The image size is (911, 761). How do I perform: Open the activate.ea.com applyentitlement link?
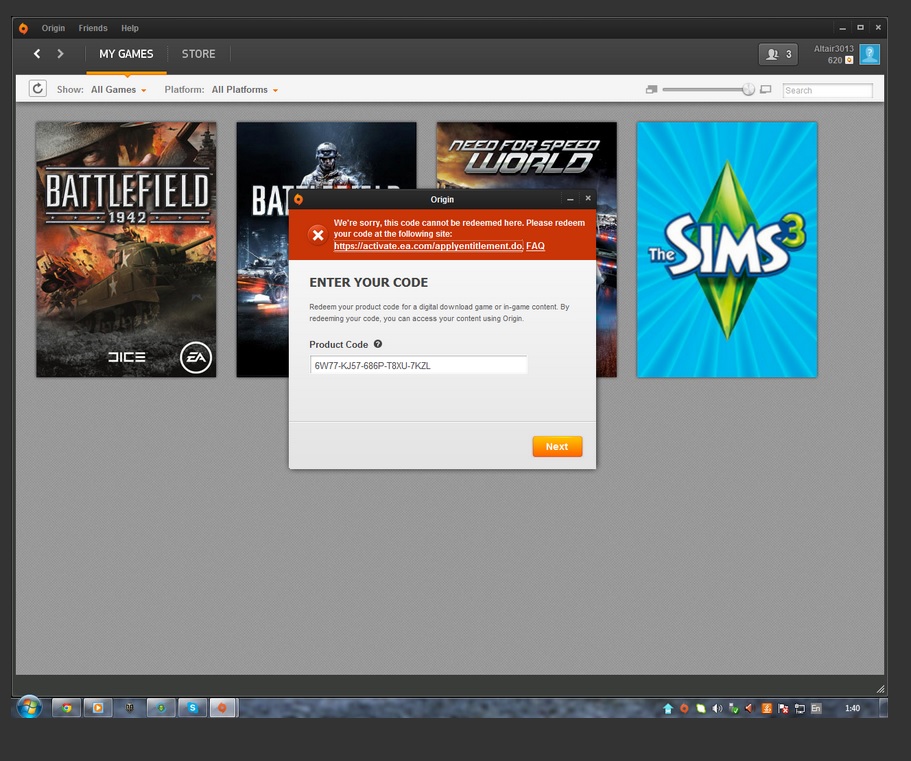coord(428,246)
